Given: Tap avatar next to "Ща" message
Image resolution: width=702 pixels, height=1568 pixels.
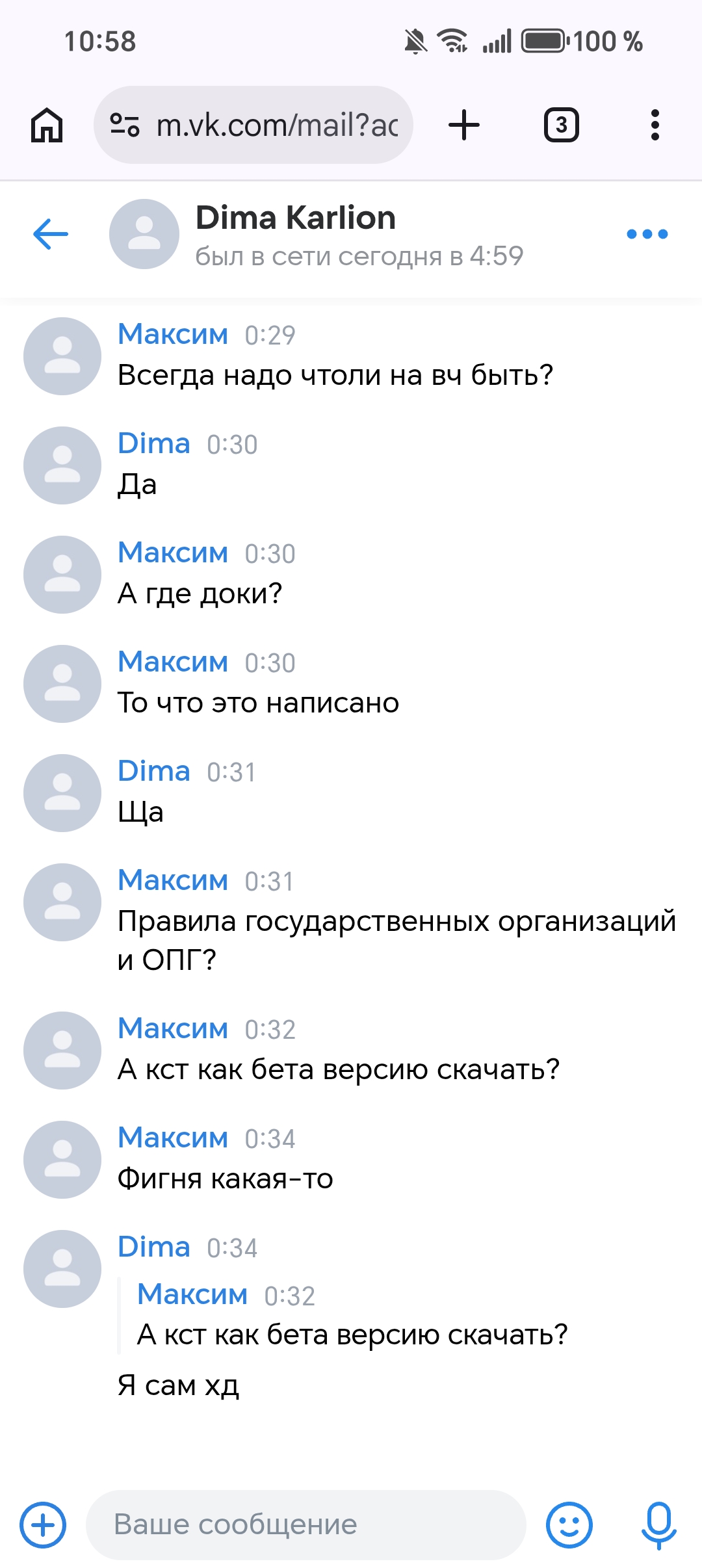Looking at the screenshot, I should (x=62, y=793).
